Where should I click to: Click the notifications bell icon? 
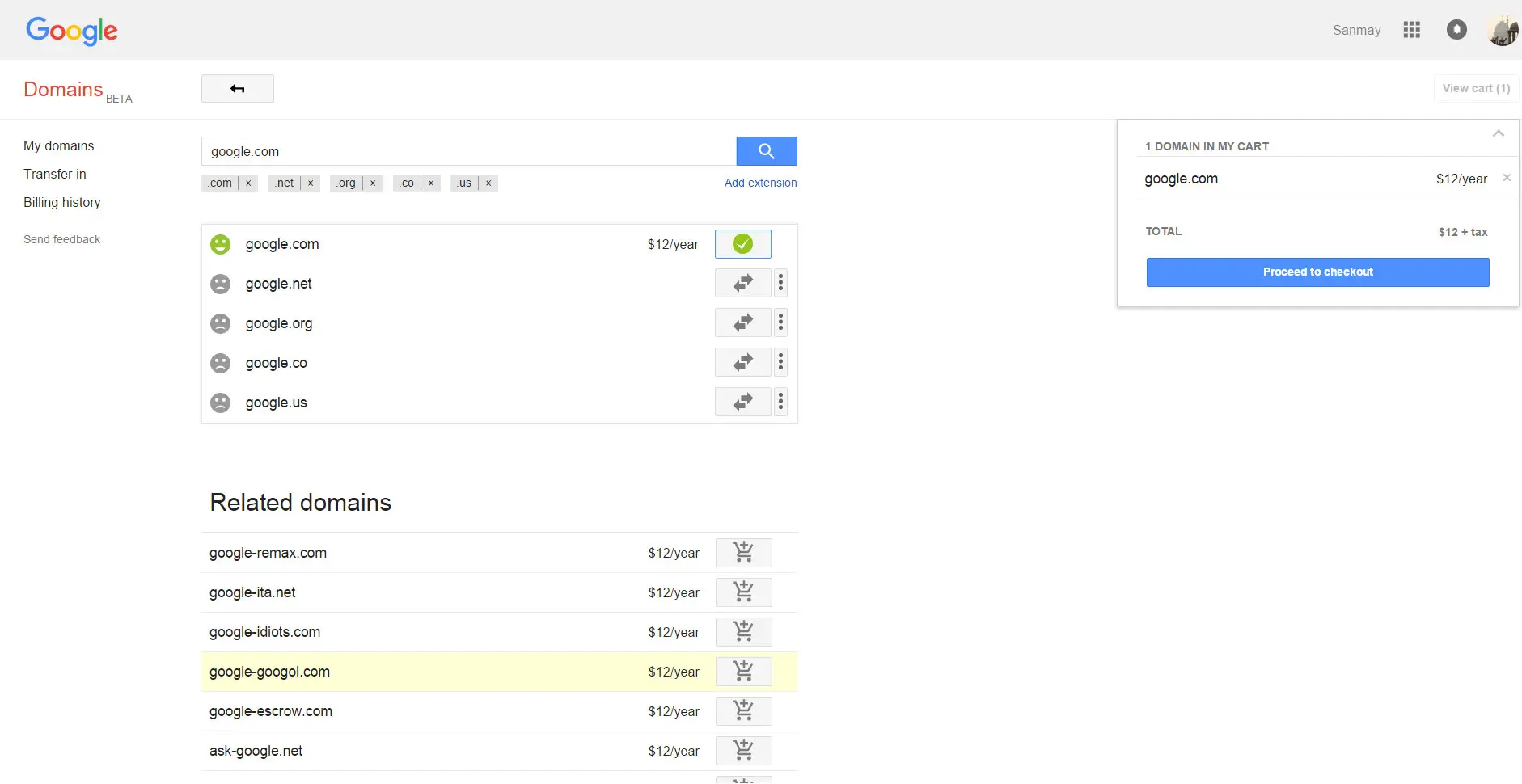coord(1456,29)
